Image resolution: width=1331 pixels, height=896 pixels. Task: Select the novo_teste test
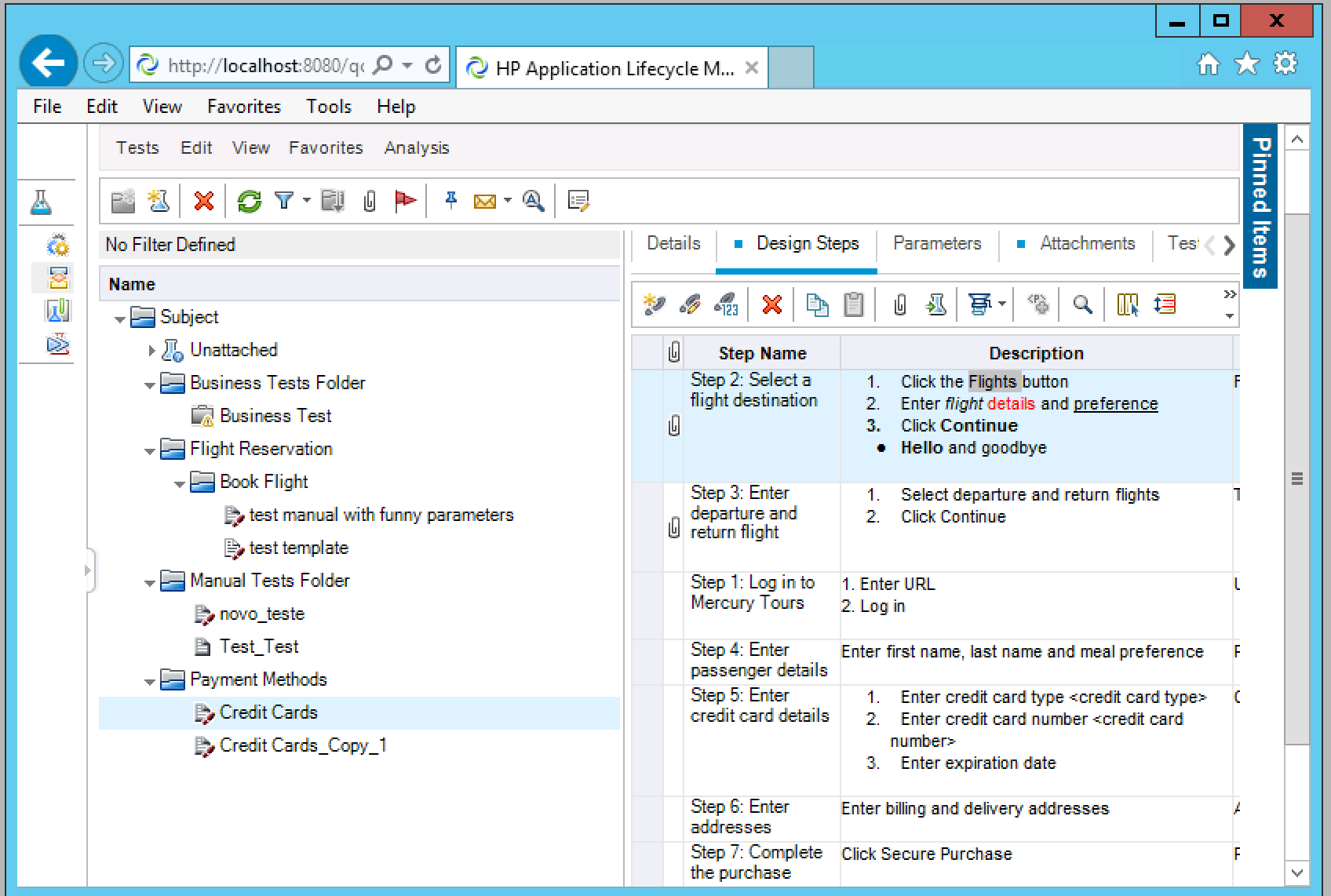pyautogui.click(x=262, y=614)
